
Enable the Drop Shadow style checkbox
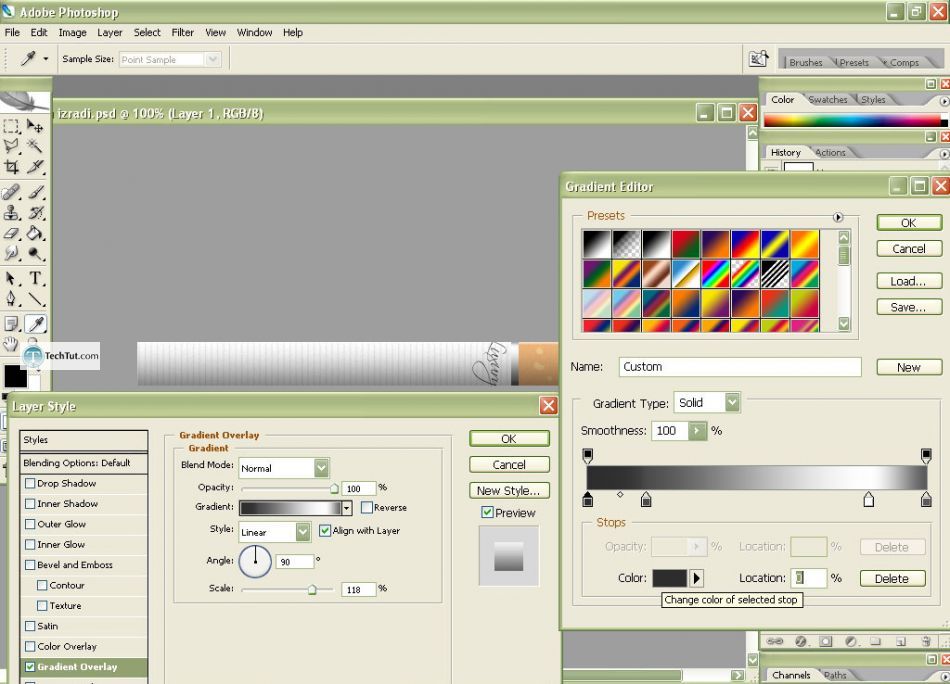30,484
